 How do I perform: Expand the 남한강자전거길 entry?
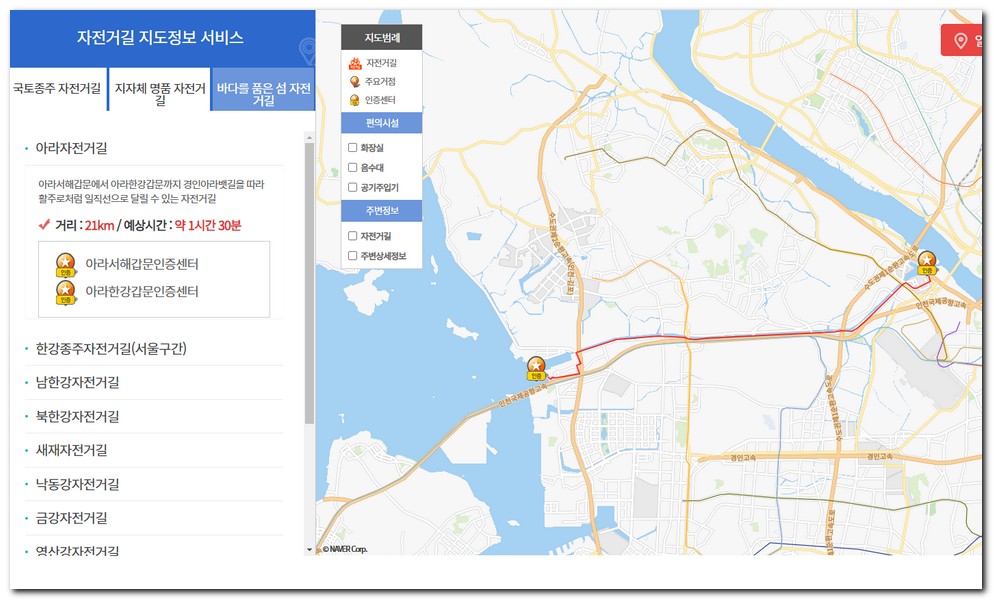77,382
